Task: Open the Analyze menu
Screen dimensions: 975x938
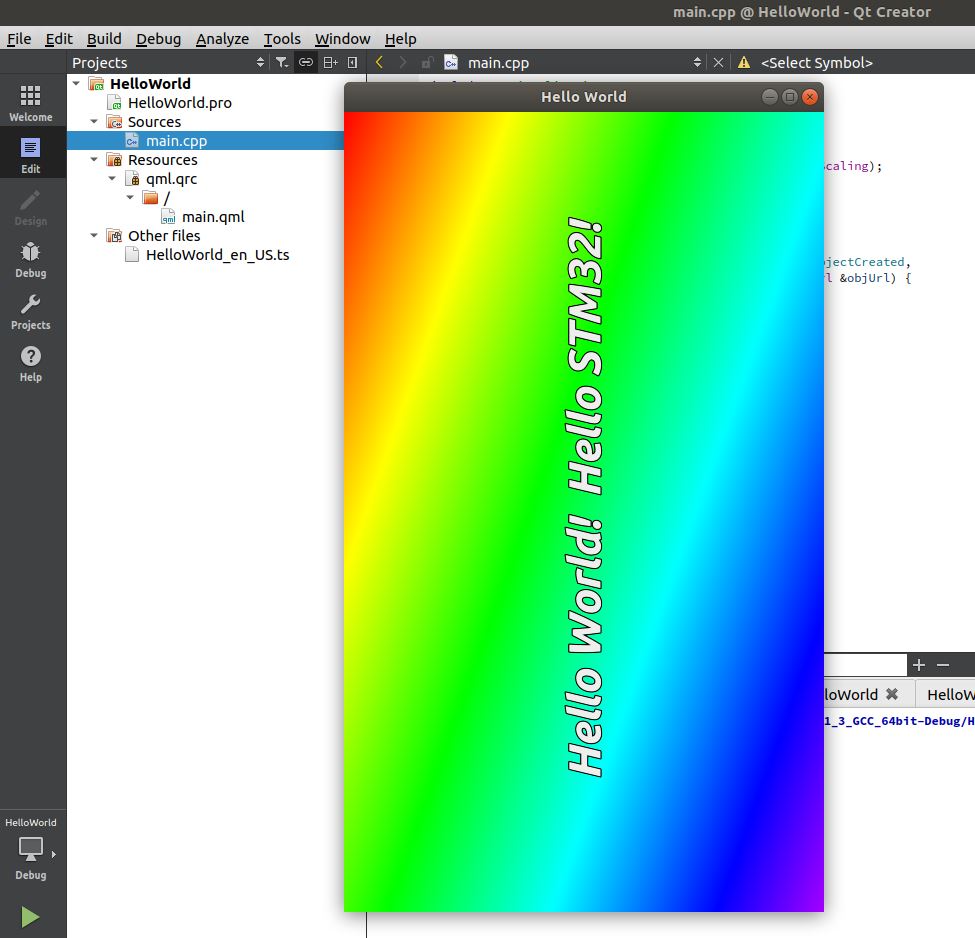Action: click(222, 39)
